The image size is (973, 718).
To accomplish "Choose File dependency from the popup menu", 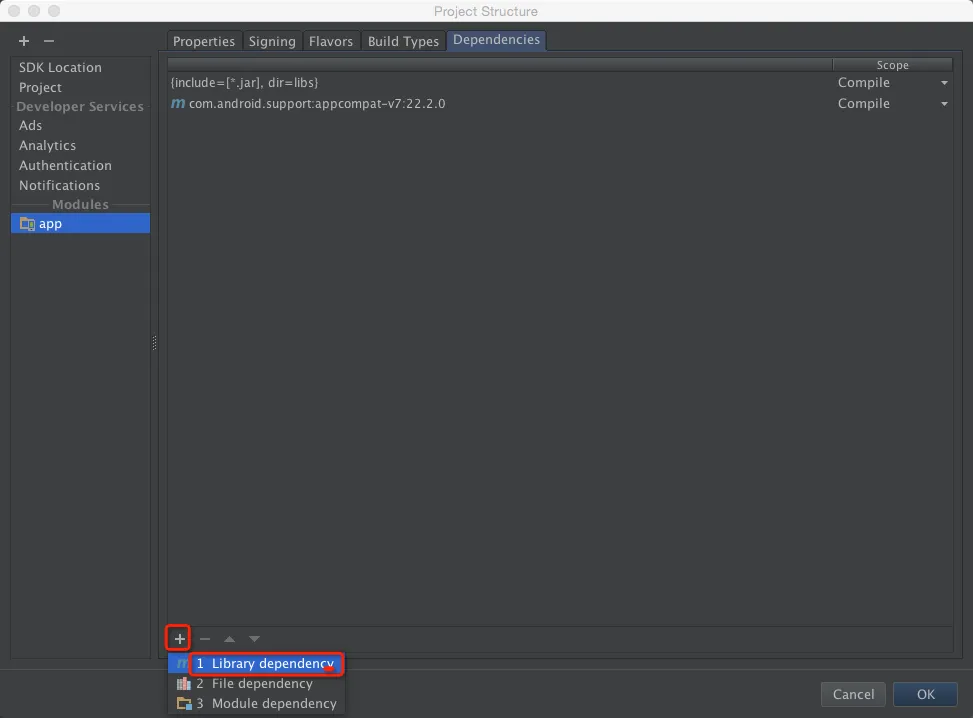I will [x=256, y=683].
